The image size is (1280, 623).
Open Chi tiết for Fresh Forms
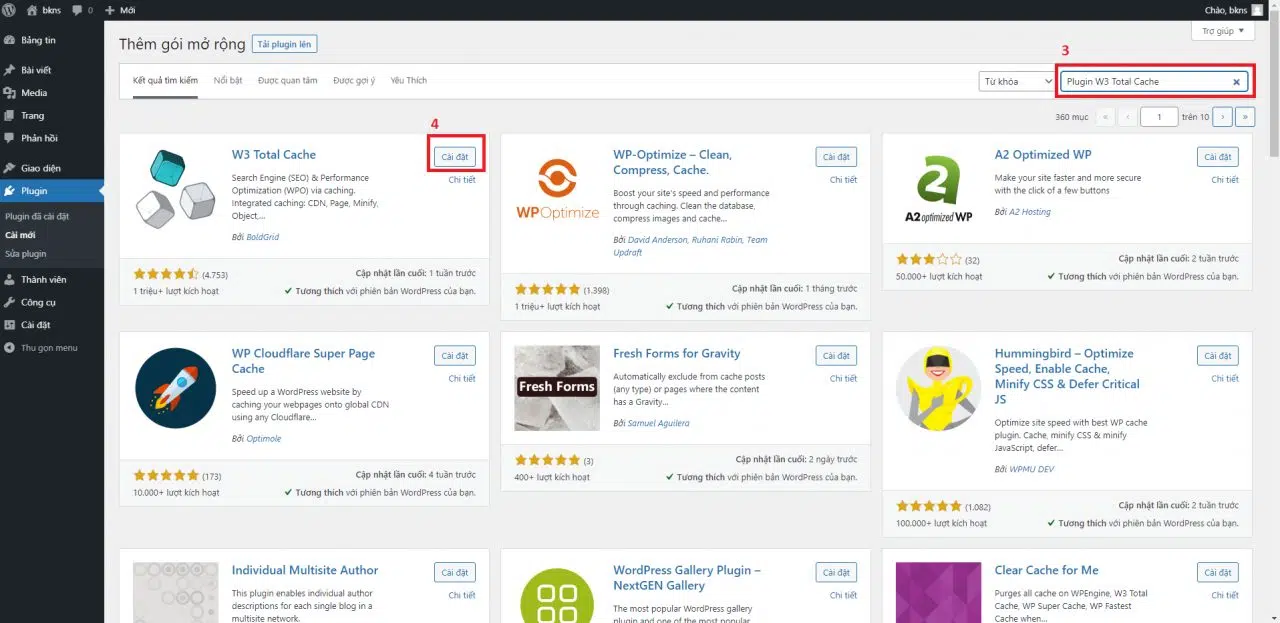843,379
